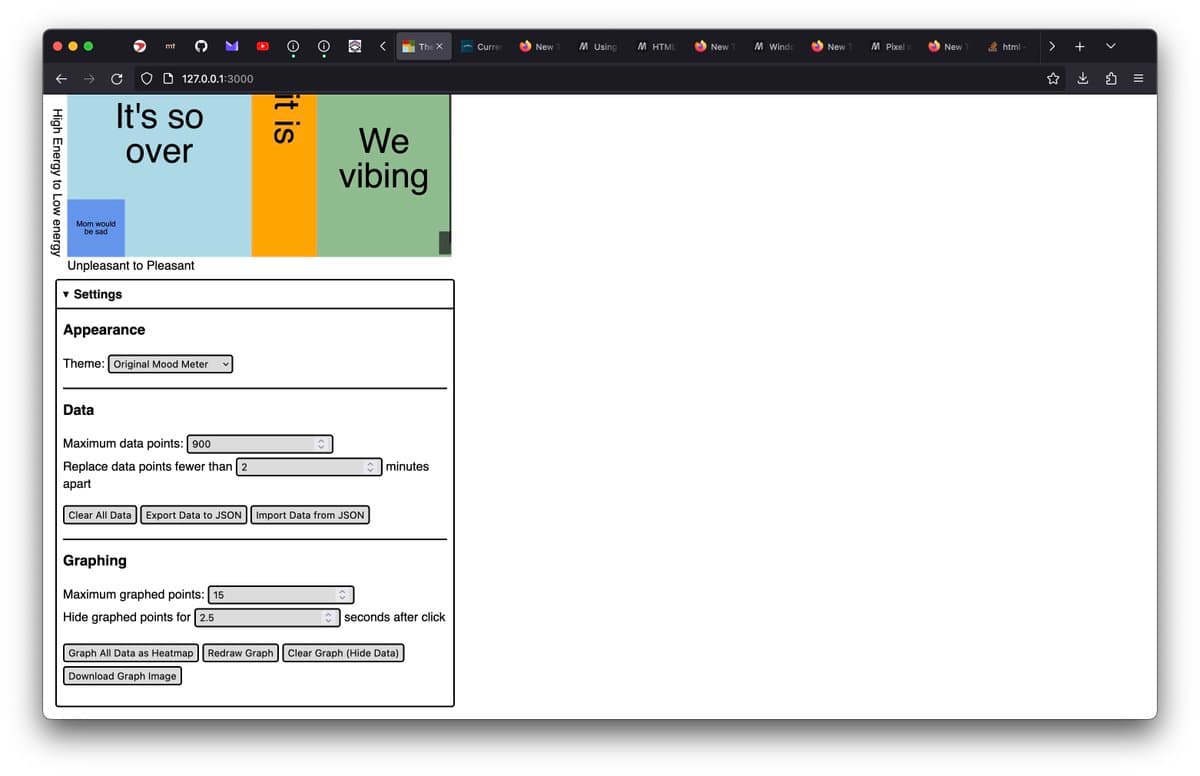Bookmark this page with the star icon
Screen dimensions: 1200x776
(1053, 78)
